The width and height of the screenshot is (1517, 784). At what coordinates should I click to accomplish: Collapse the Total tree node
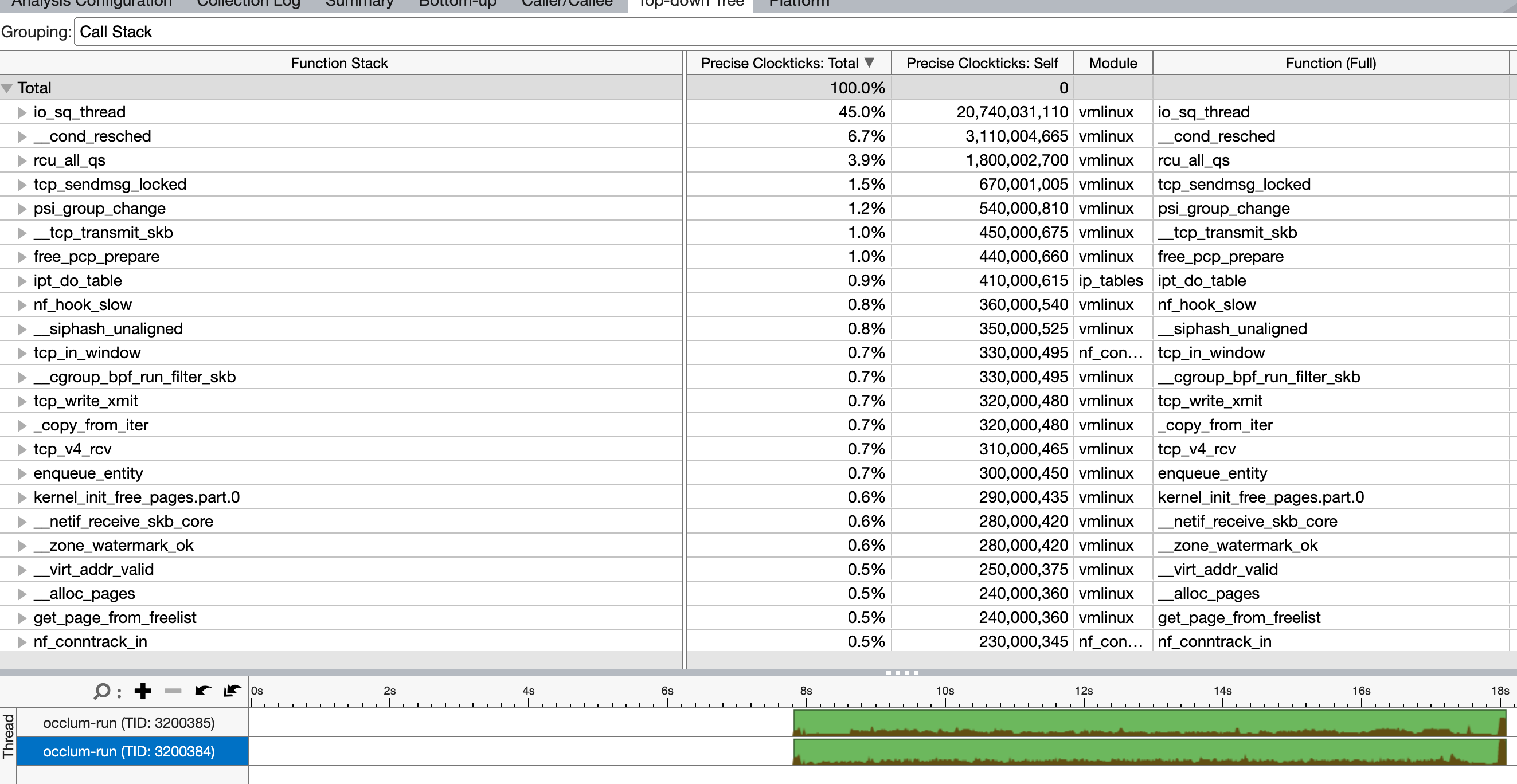[7, 88]
